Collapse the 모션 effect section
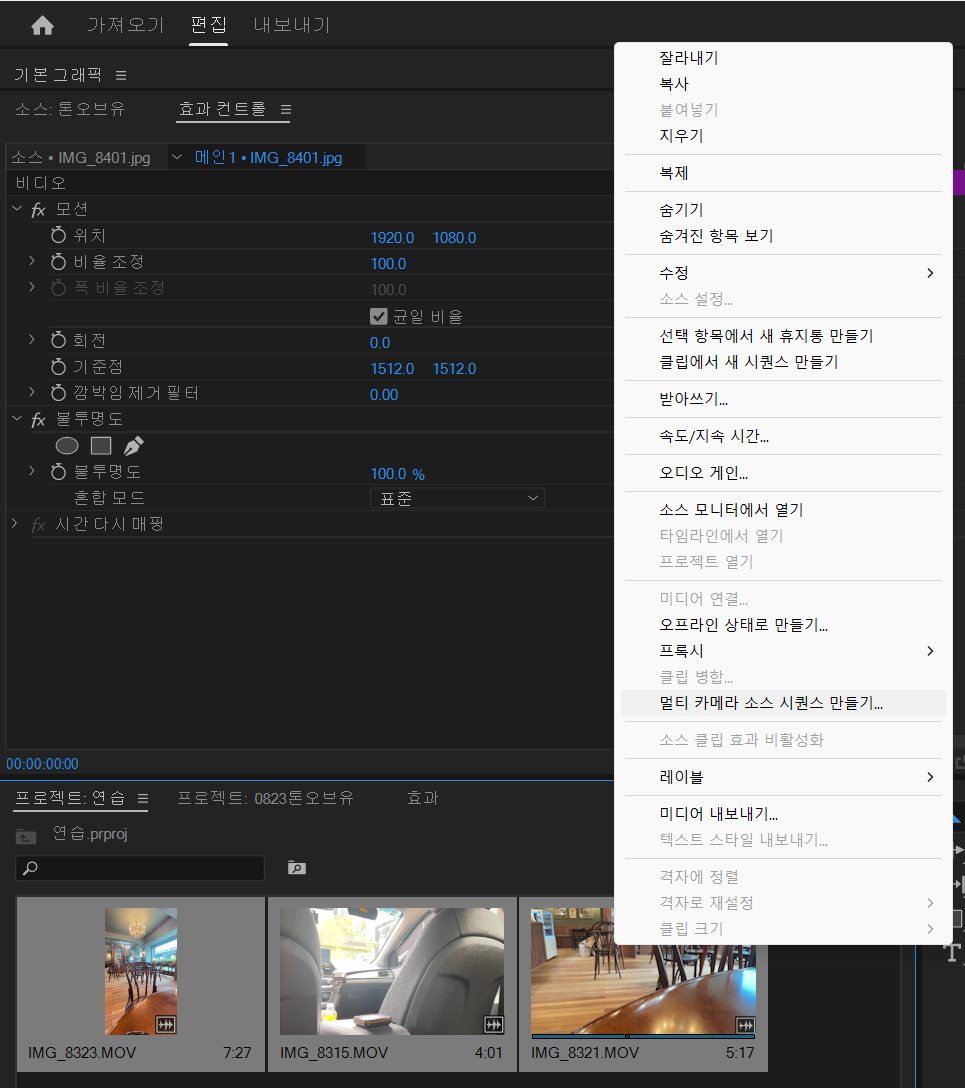Image resolution: width=965 pixels, height=1088 pixels. [x=16, y=209]
